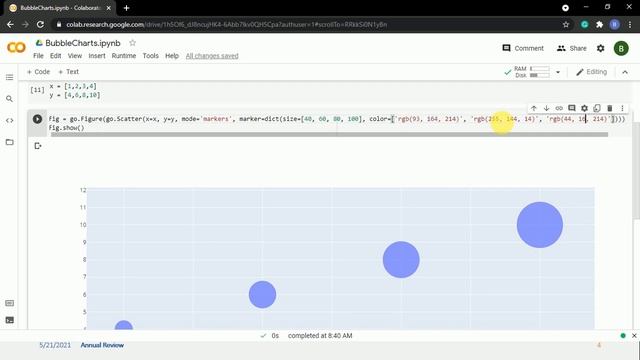
Task: Open the command palette icon in sidebar
Action: (9, 303)
